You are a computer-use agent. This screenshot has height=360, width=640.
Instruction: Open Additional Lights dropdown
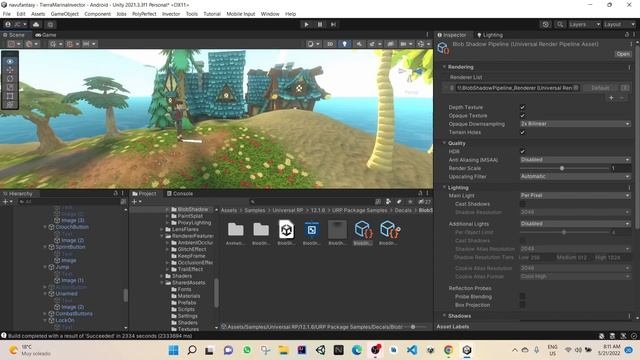(x=575, y=224)
